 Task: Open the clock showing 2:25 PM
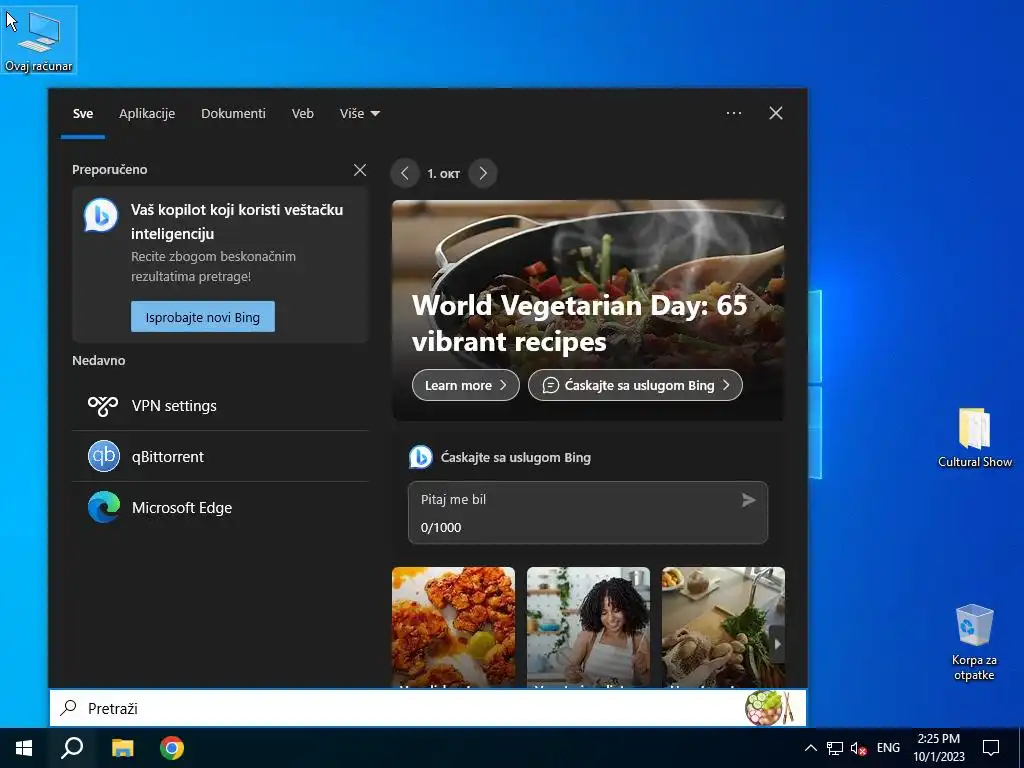[x=939, y=748]
